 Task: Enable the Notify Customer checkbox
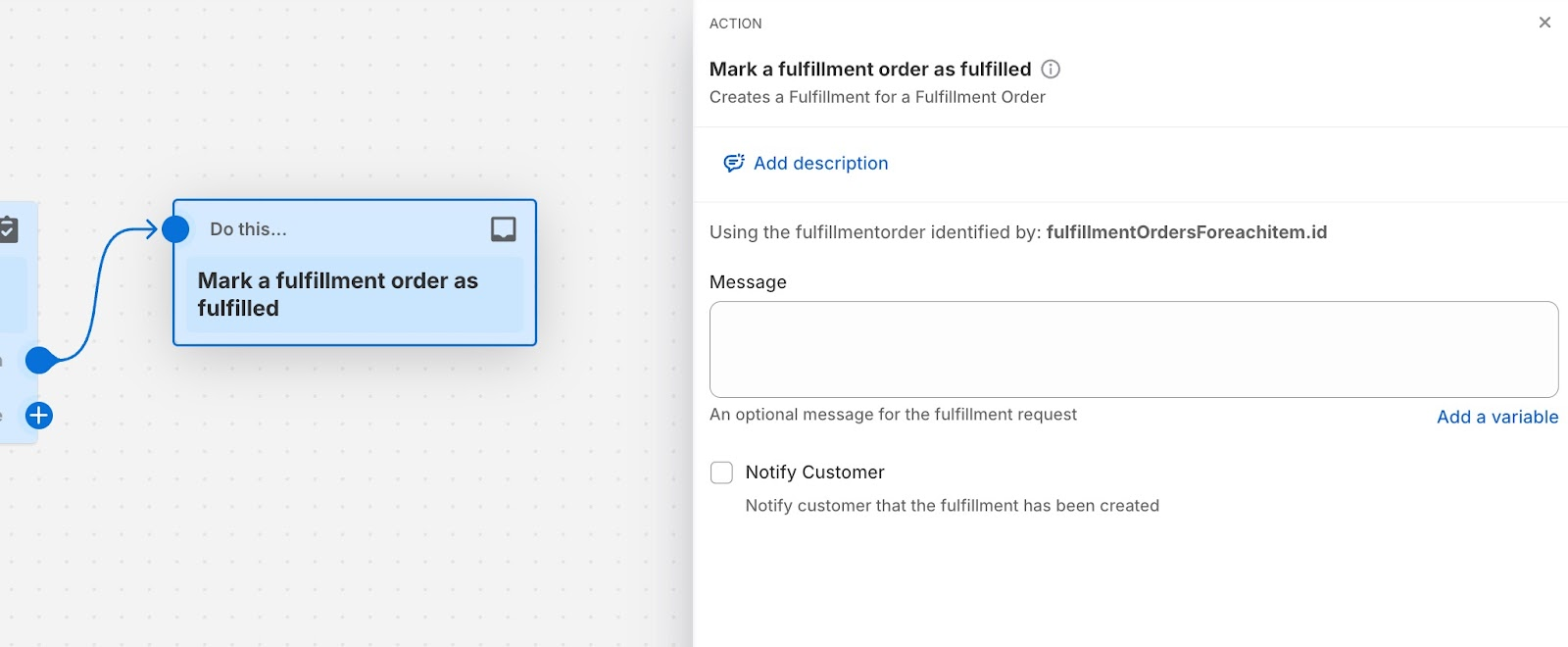tap(721, 473)
